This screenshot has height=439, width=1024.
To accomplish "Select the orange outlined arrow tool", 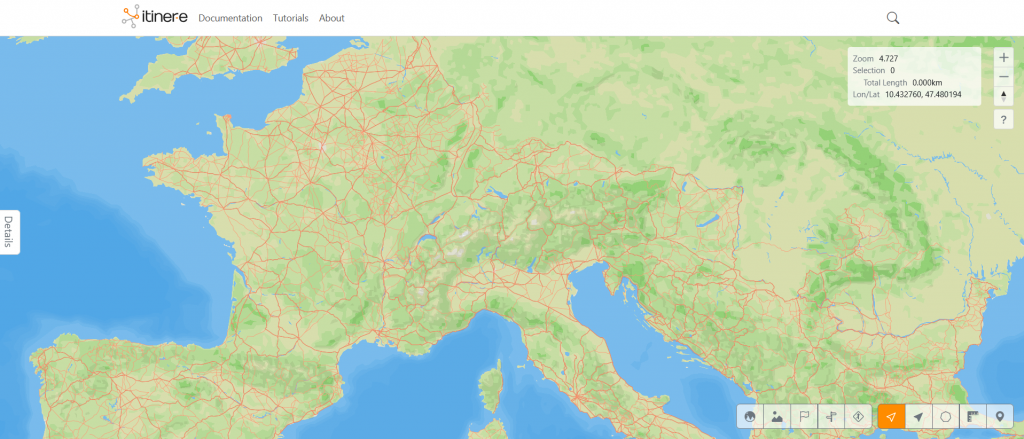I will [891, 416].
